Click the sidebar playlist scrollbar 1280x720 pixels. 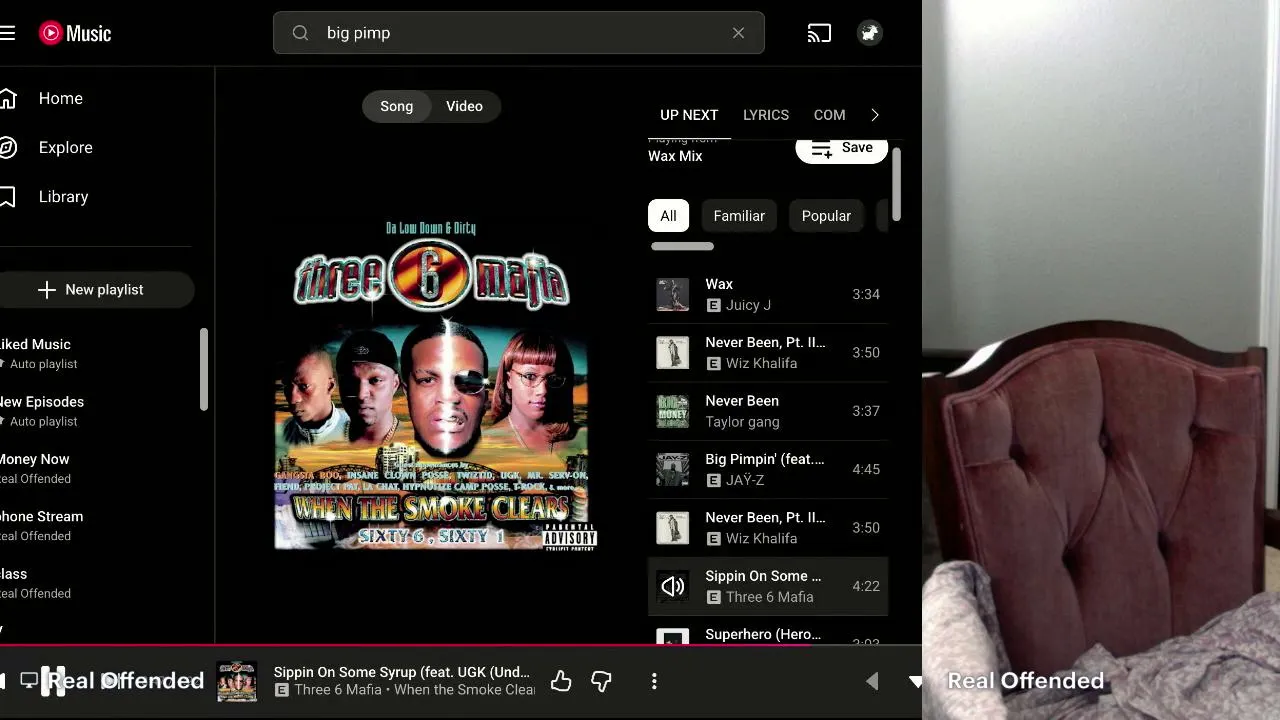[x=204, y=369]
